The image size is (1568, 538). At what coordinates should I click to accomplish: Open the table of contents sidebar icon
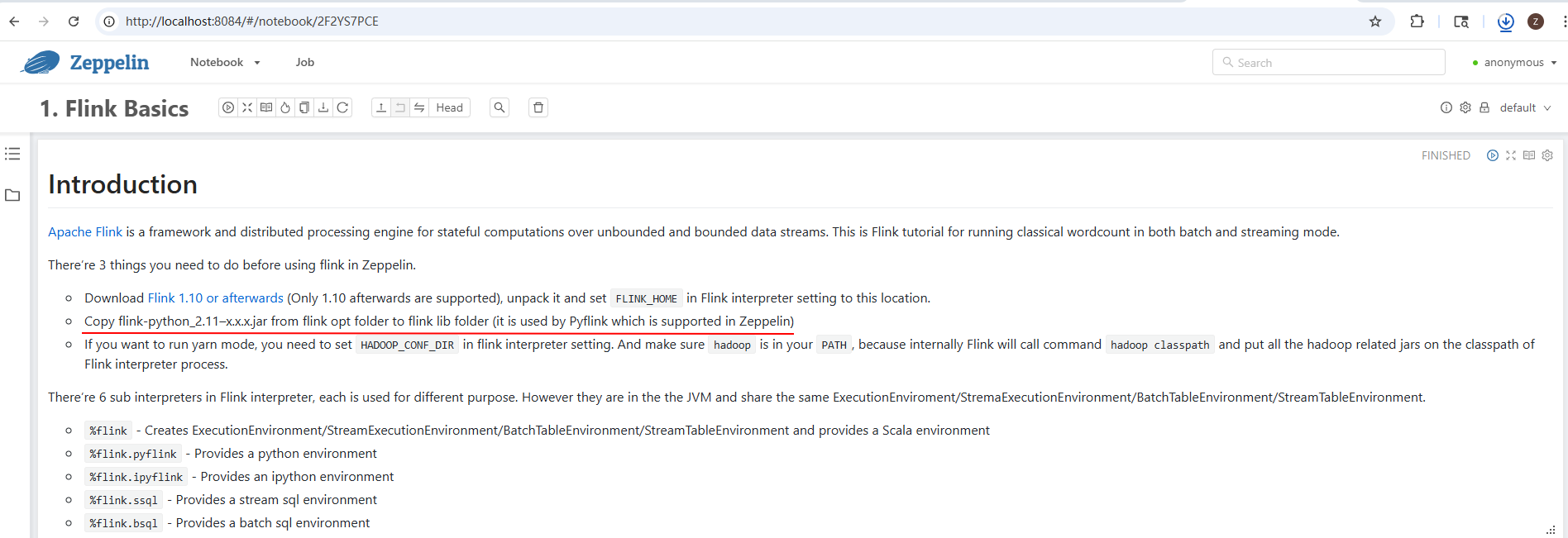click(12, 154)
